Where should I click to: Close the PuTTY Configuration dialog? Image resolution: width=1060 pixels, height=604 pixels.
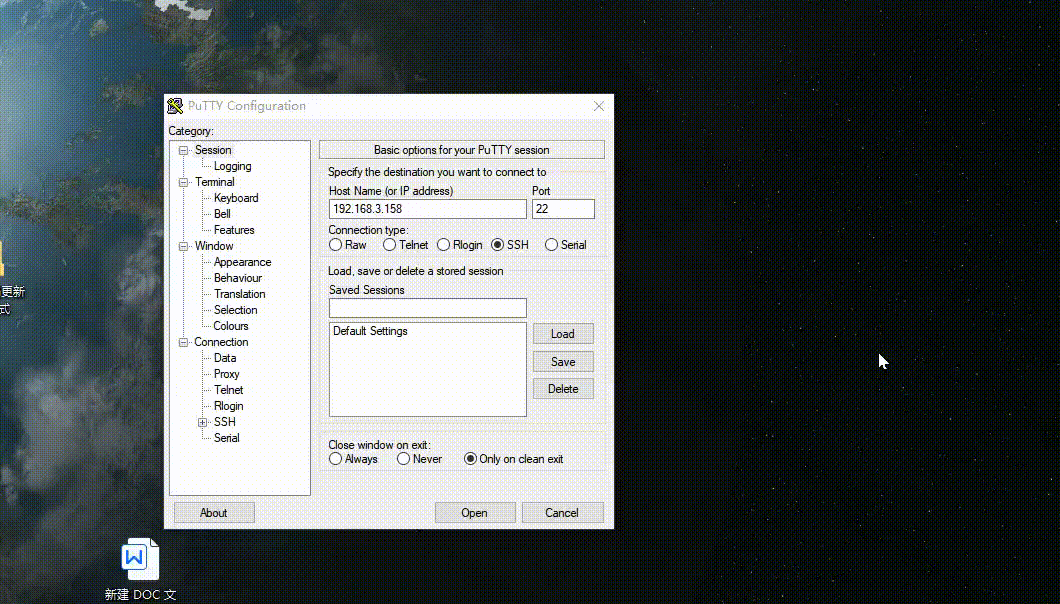coord(599,106)
